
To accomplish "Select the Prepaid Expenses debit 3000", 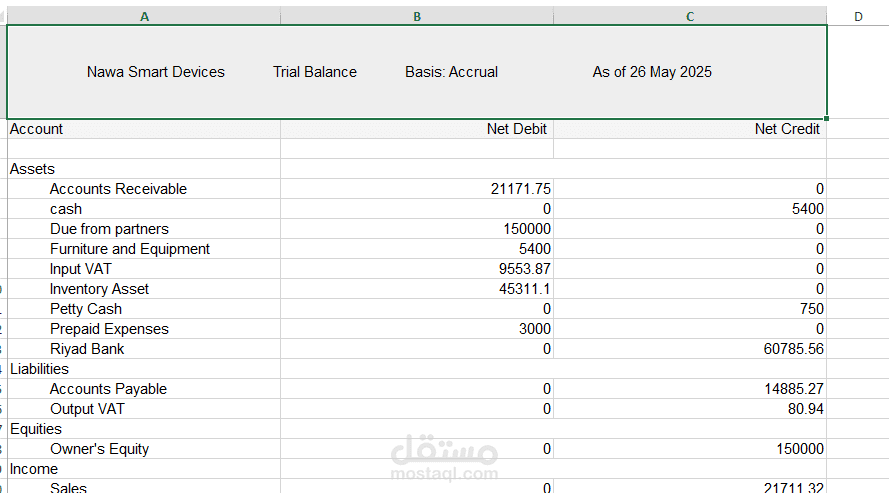I will click(417, 329).
